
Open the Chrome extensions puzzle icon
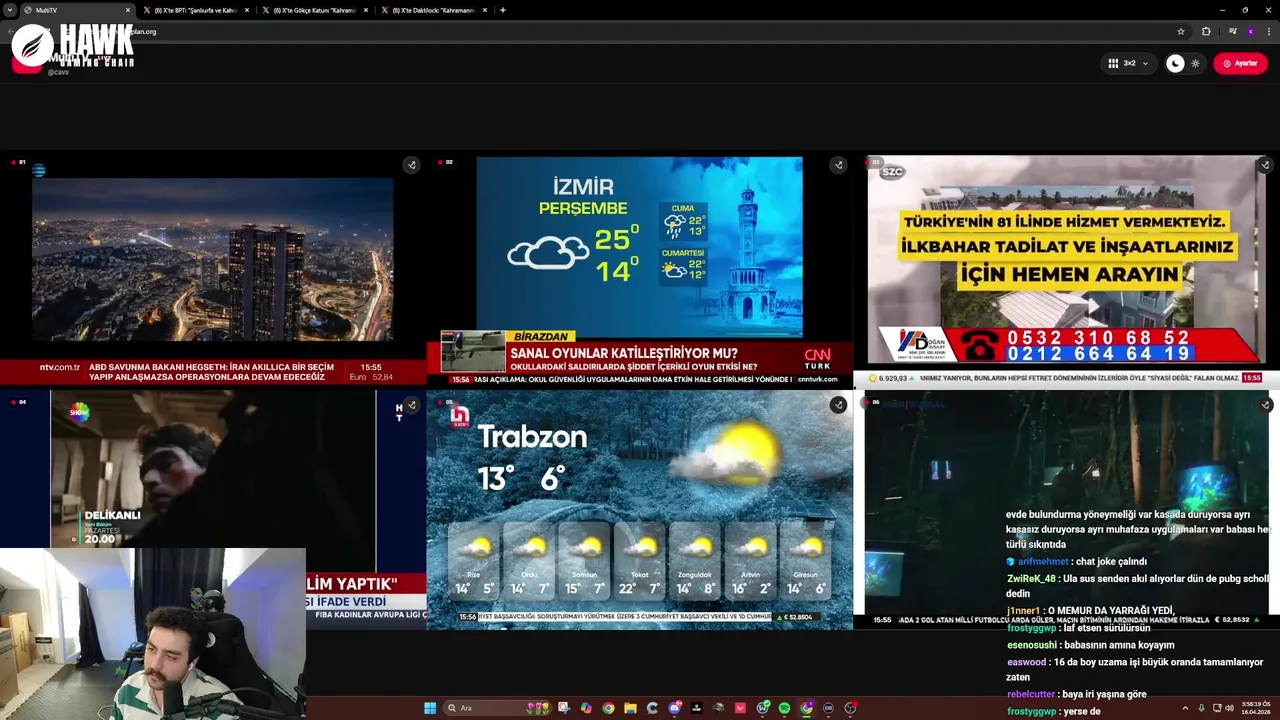(x=1206, y=31)
